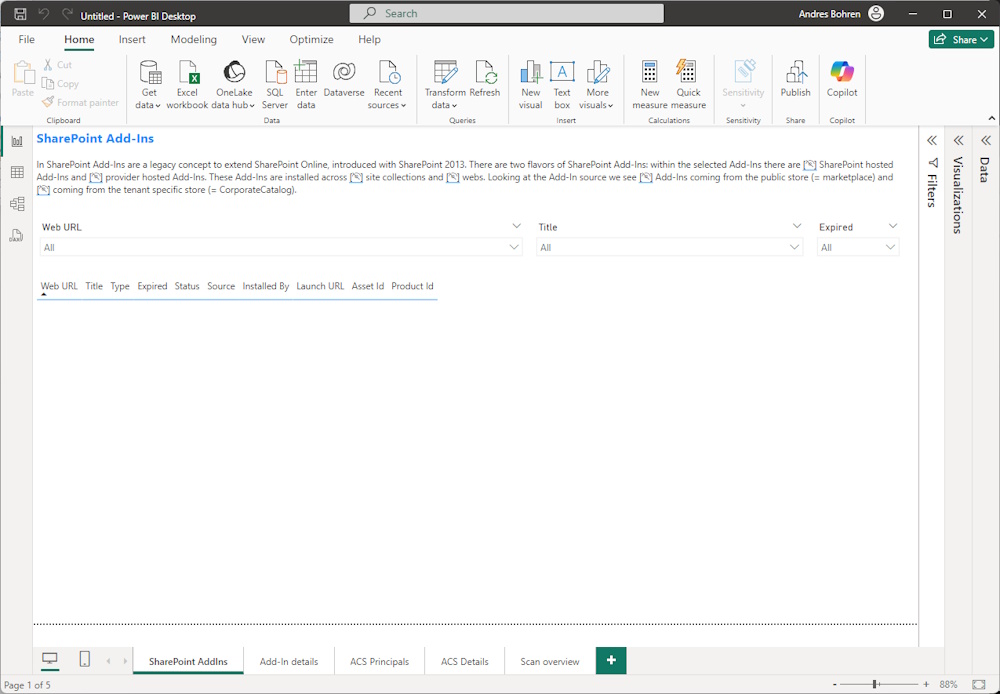Open the File menu
This screenshot has height=694, width=1000.
tap(27, 39)
